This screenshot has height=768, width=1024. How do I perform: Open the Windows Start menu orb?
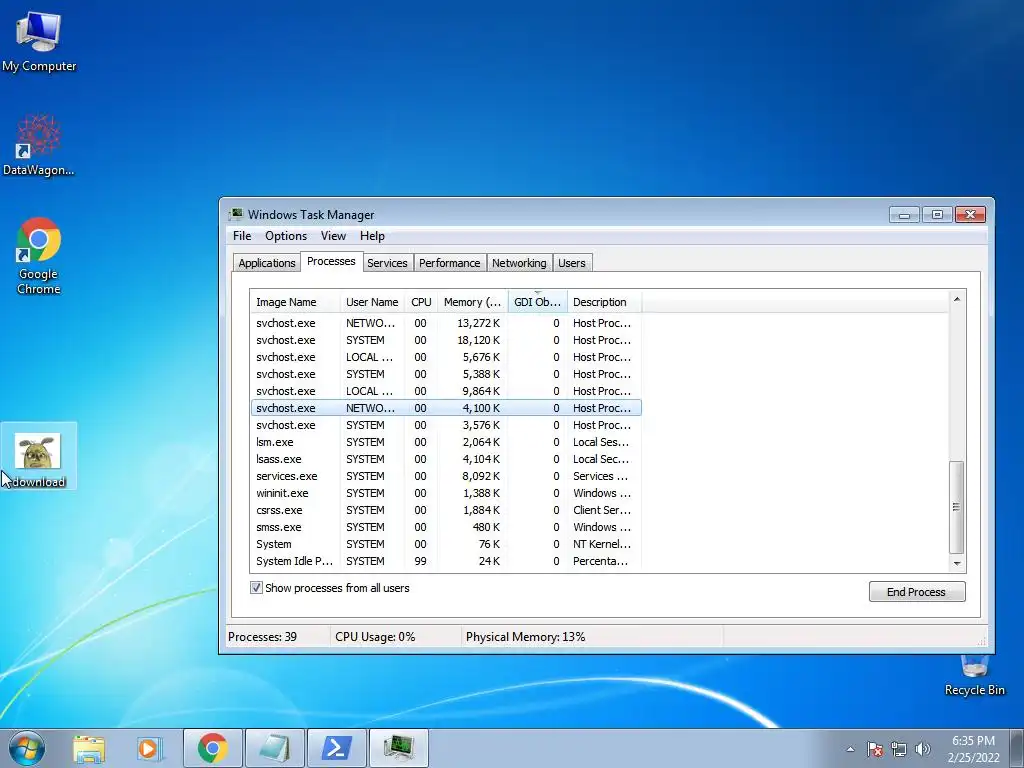click(27, 748)
